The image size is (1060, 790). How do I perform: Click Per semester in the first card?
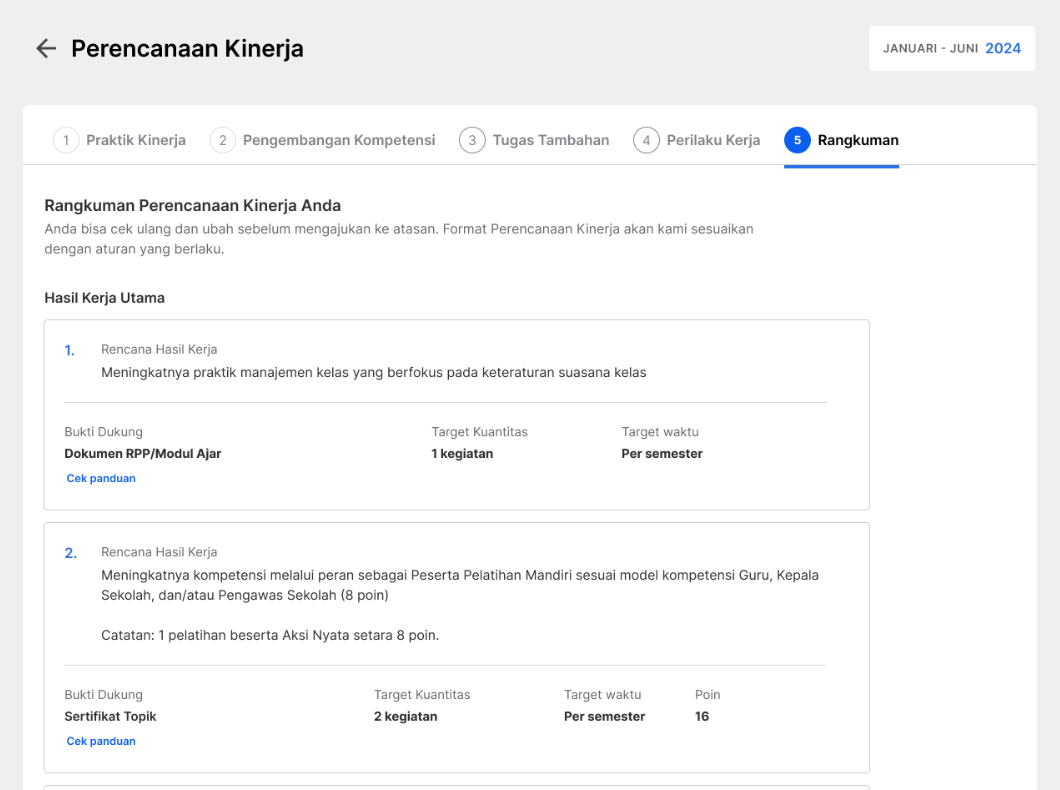pos(662,453)
